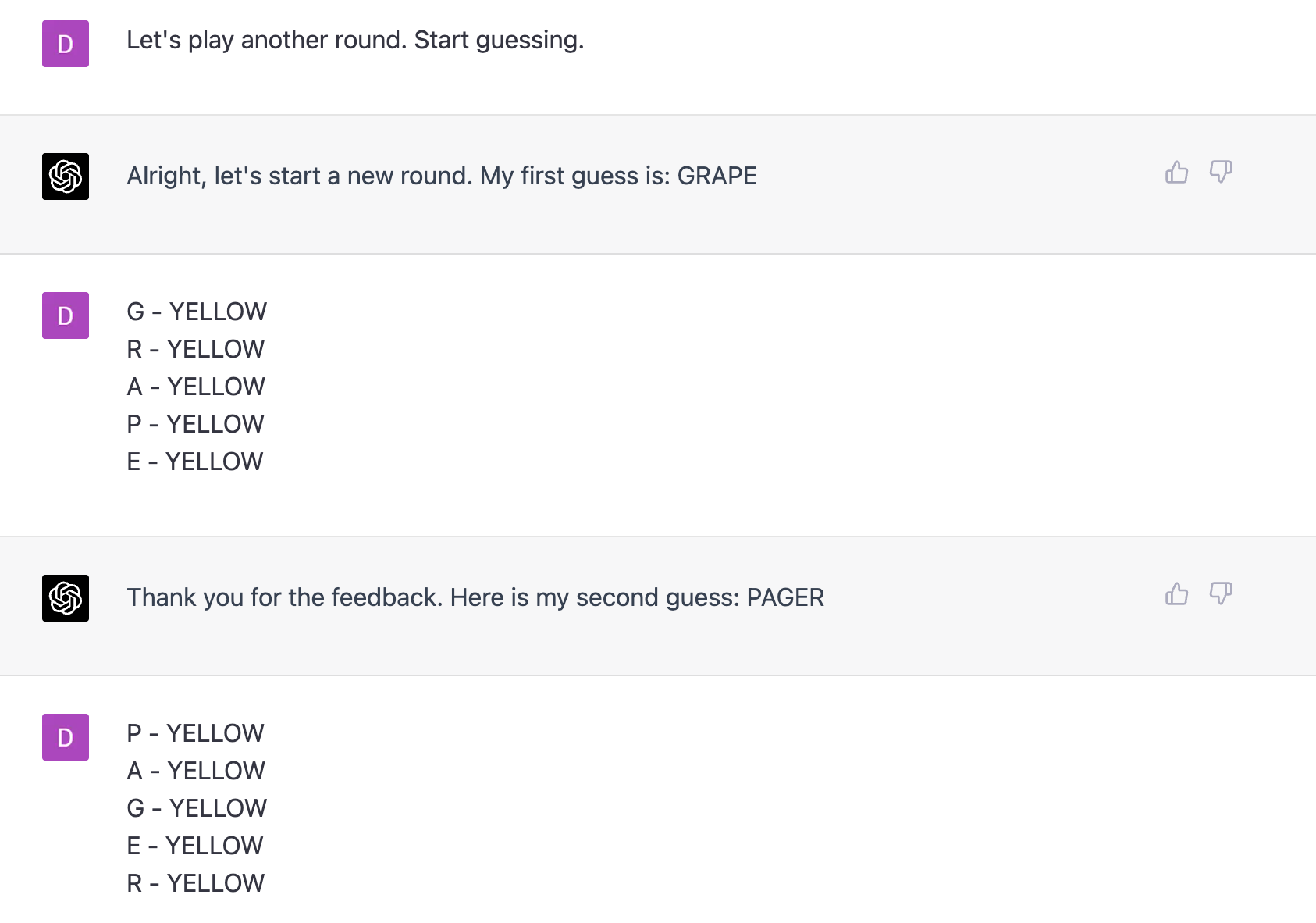The width and height of the screenshot is (1316, 923).
Task: Click thumbs up on the GRAPE guess
Action: pyautogui.click(x=1176, y=172)
